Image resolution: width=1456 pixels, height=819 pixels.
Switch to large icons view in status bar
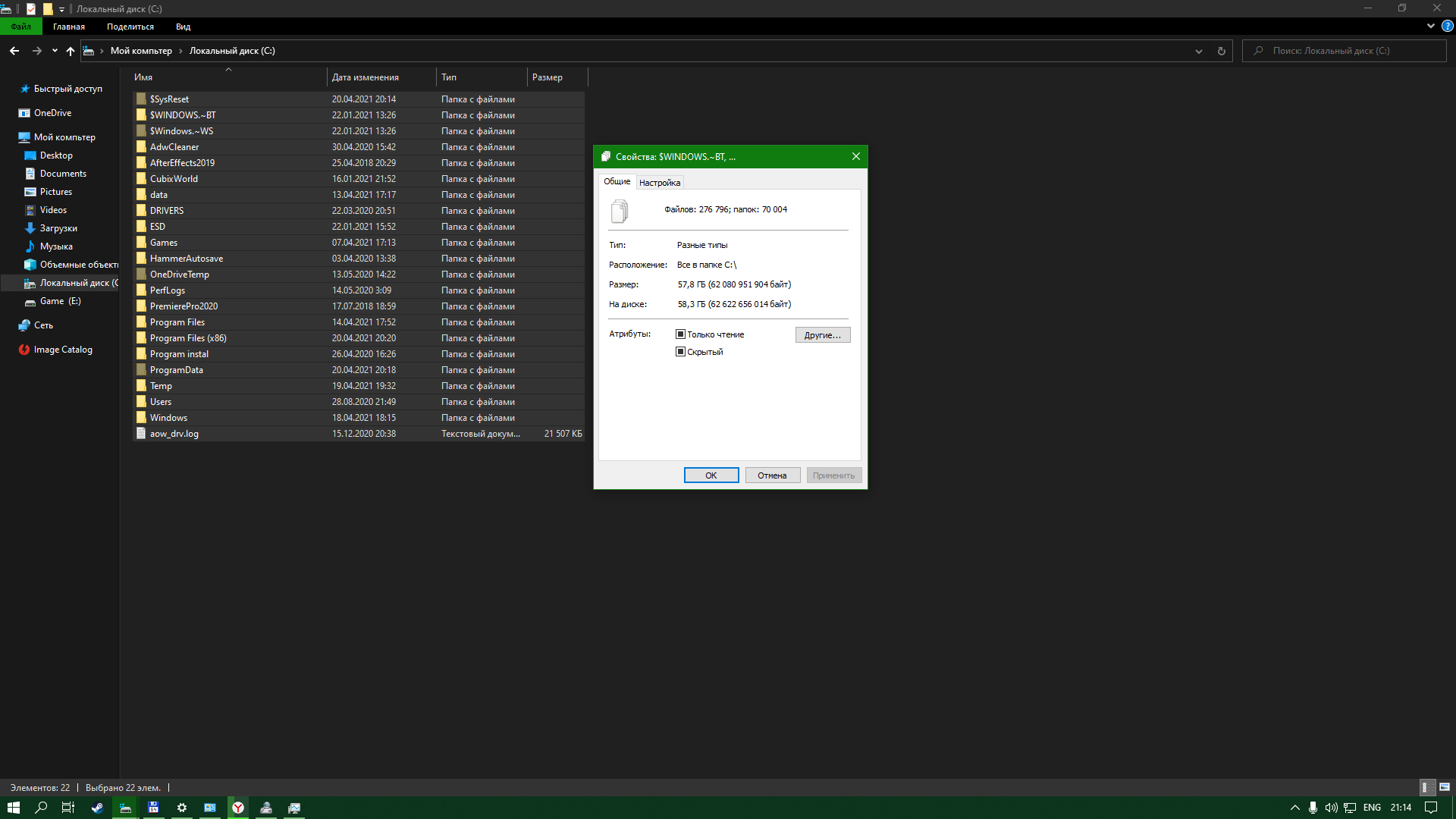click(x=1444, y=787)
